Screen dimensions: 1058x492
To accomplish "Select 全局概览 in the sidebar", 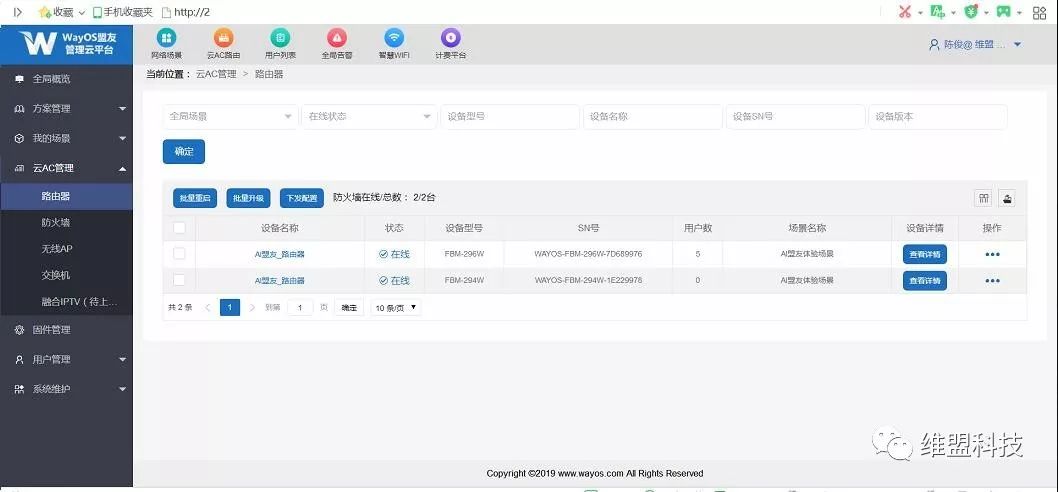I will click(66, 79).
